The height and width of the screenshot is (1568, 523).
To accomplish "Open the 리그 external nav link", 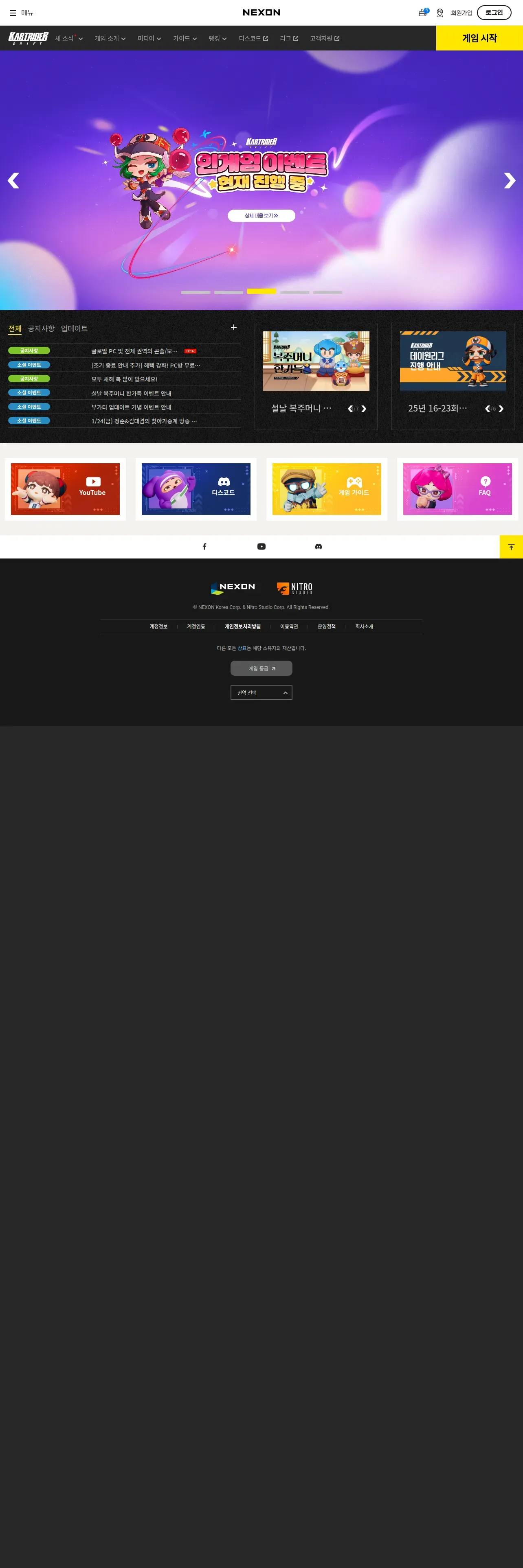I will (x=289, y=38).
